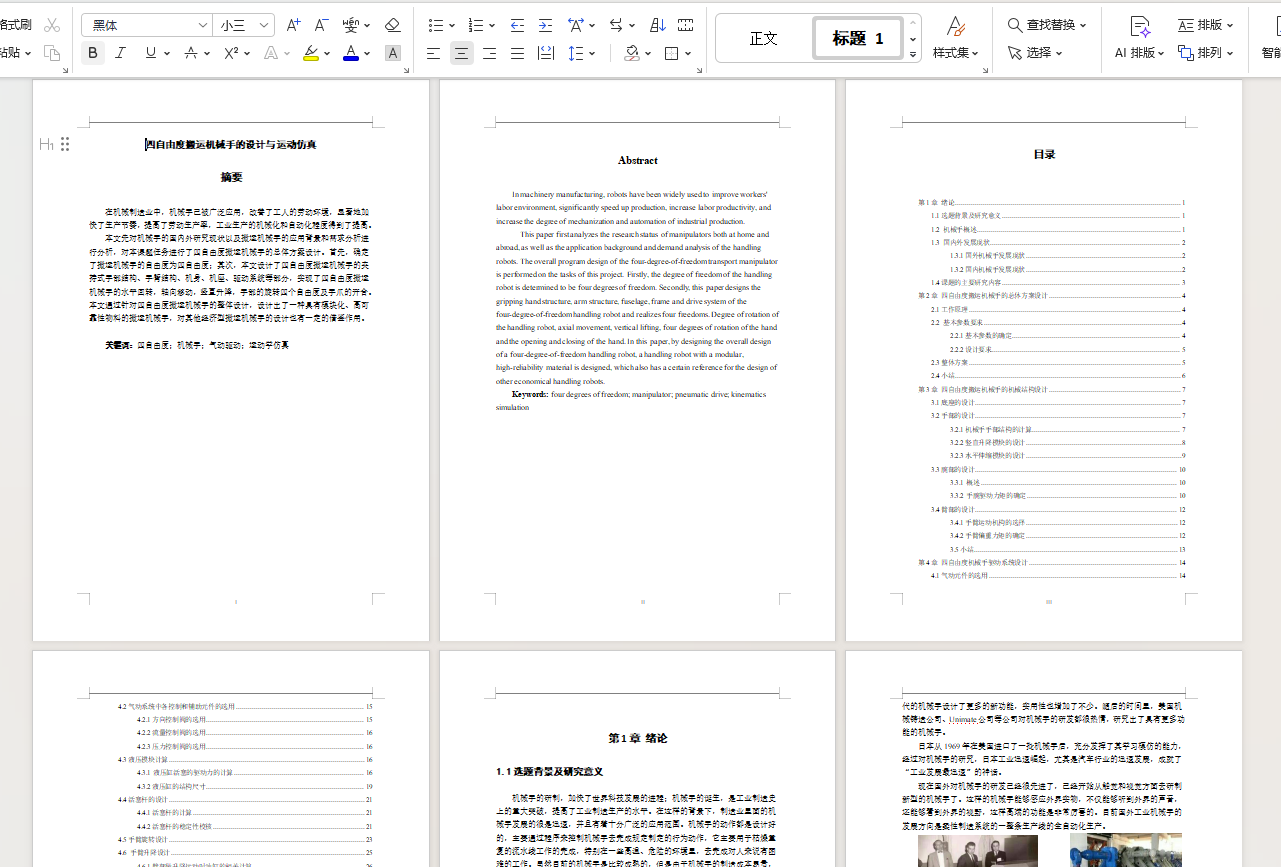The width and height of the screenshot is (1281, 867).
Task: Apply the 正文 style
Action: 763,38
